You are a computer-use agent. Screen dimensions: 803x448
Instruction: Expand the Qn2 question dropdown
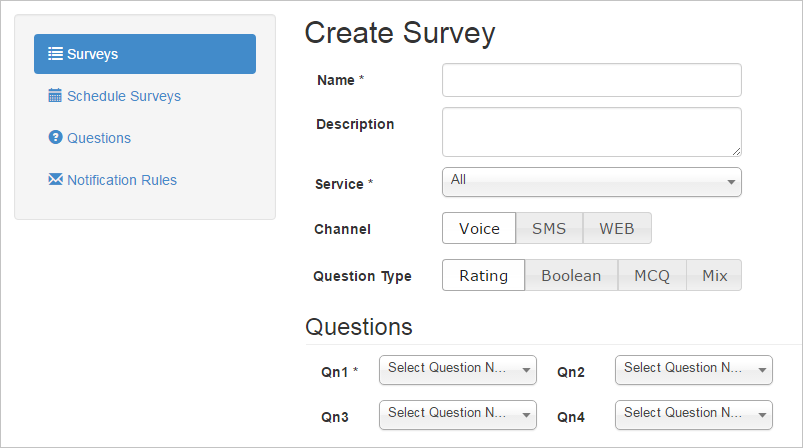(x=693, y=370)
